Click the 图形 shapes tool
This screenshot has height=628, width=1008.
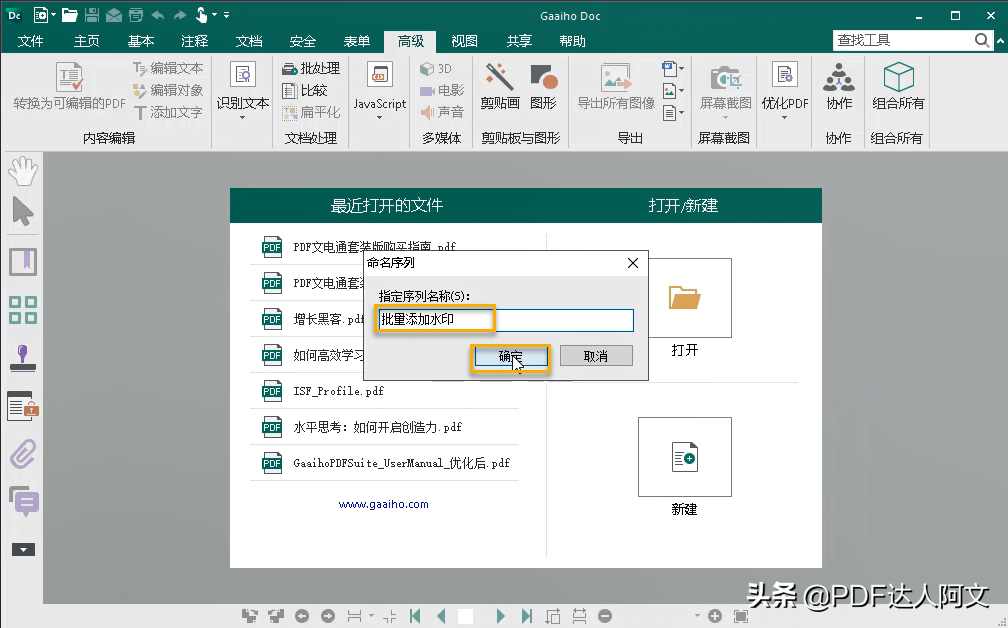(x=543, y=87)
